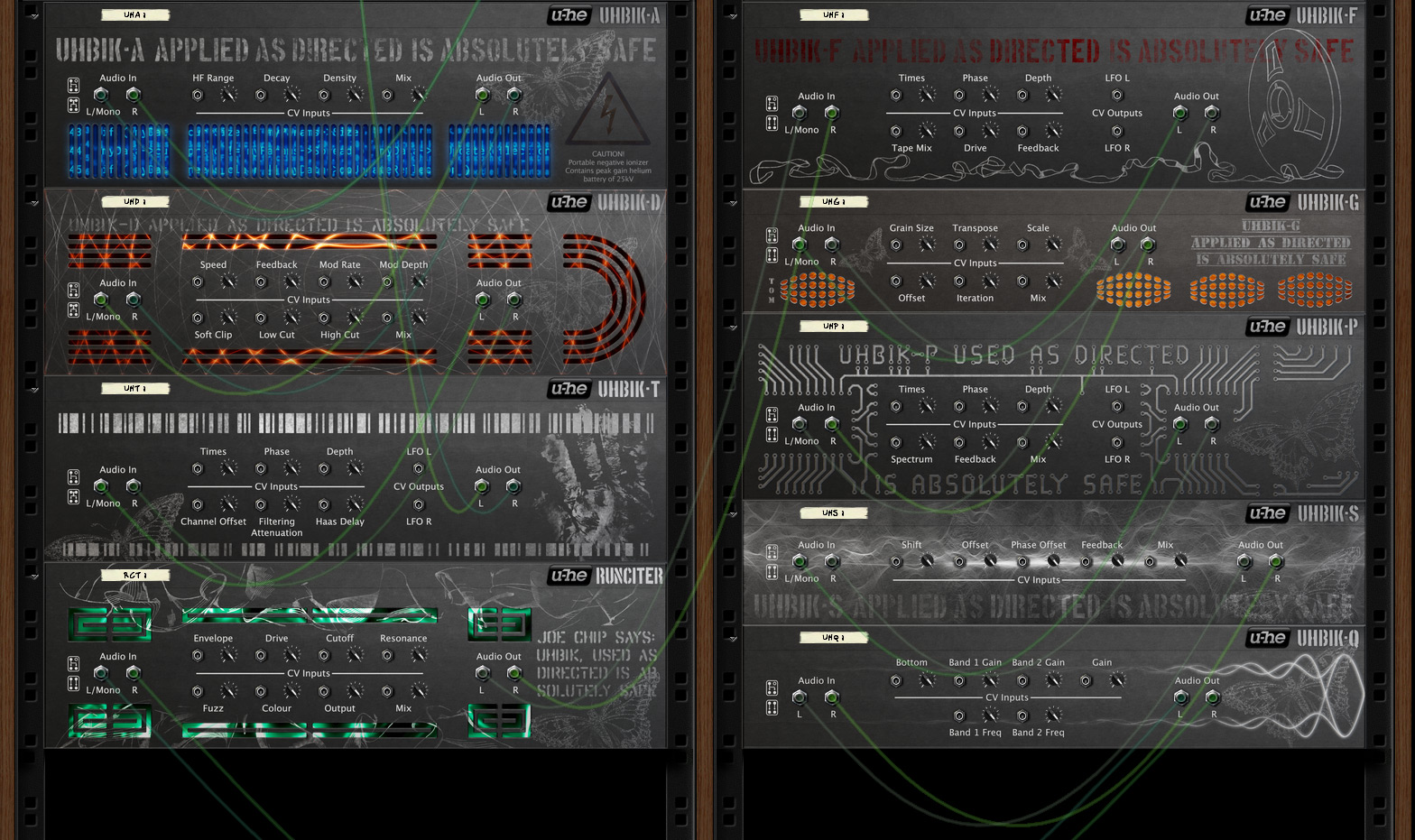Fold the Uhbik-T device using its arrow
The width and height of the screenshot is (1415, 840).
point(34,390)
